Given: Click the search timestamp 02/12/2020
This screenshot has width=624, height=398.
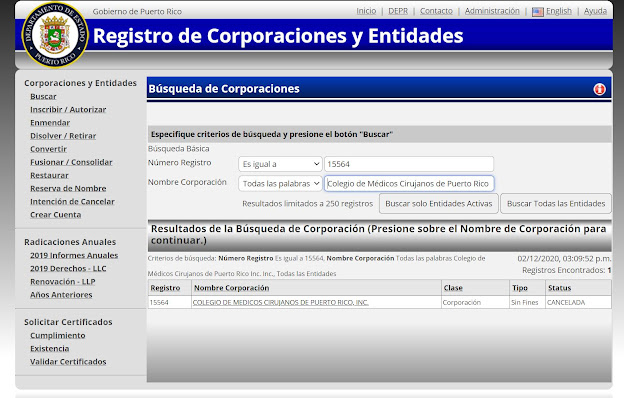Looking at the screenshot, I should coord(564,258).
